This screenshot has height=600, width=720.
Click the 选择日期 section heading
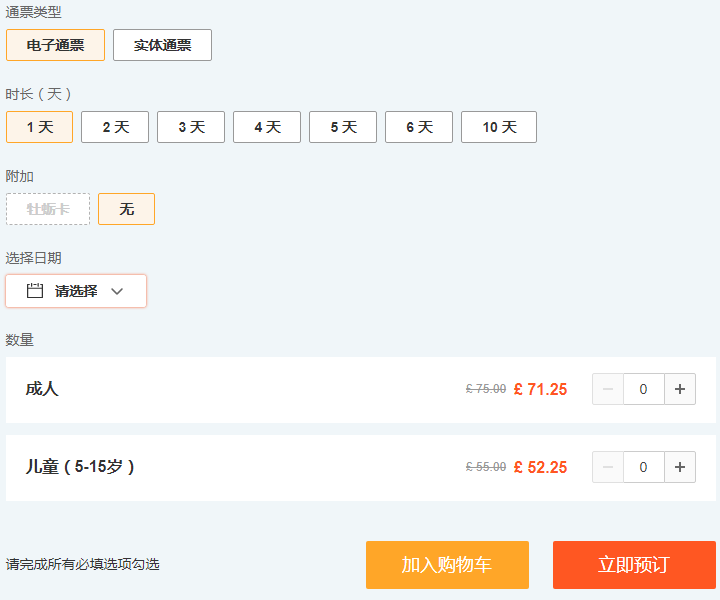34,258
